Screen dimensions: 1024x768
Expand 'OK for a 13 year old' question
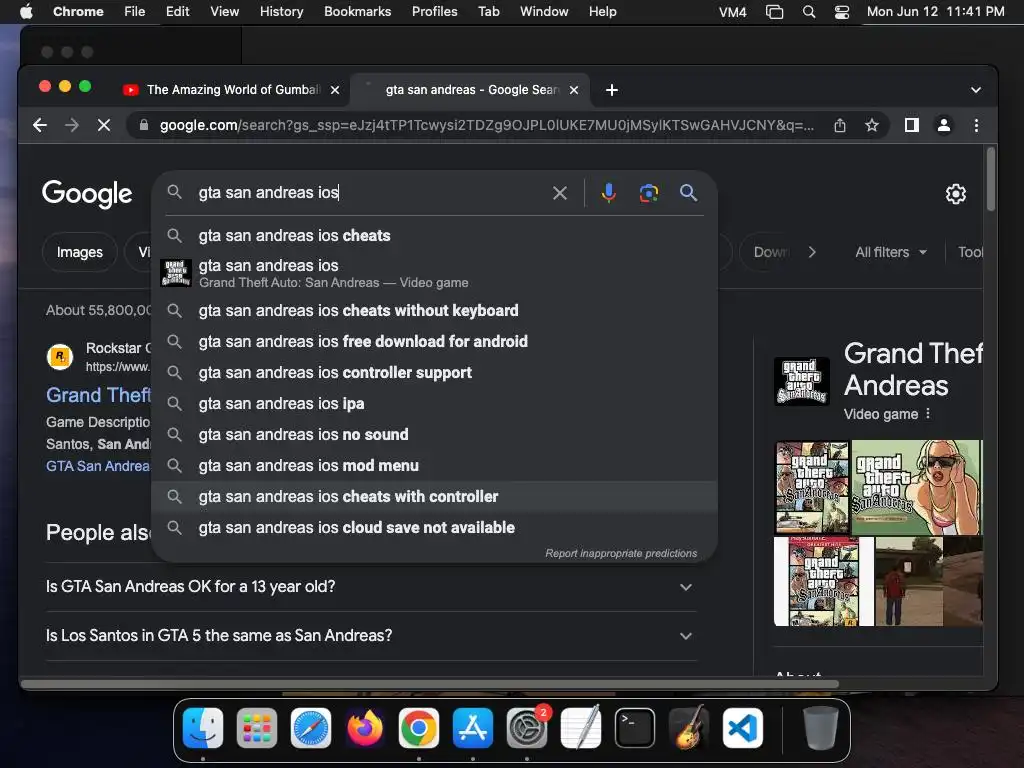371,587
